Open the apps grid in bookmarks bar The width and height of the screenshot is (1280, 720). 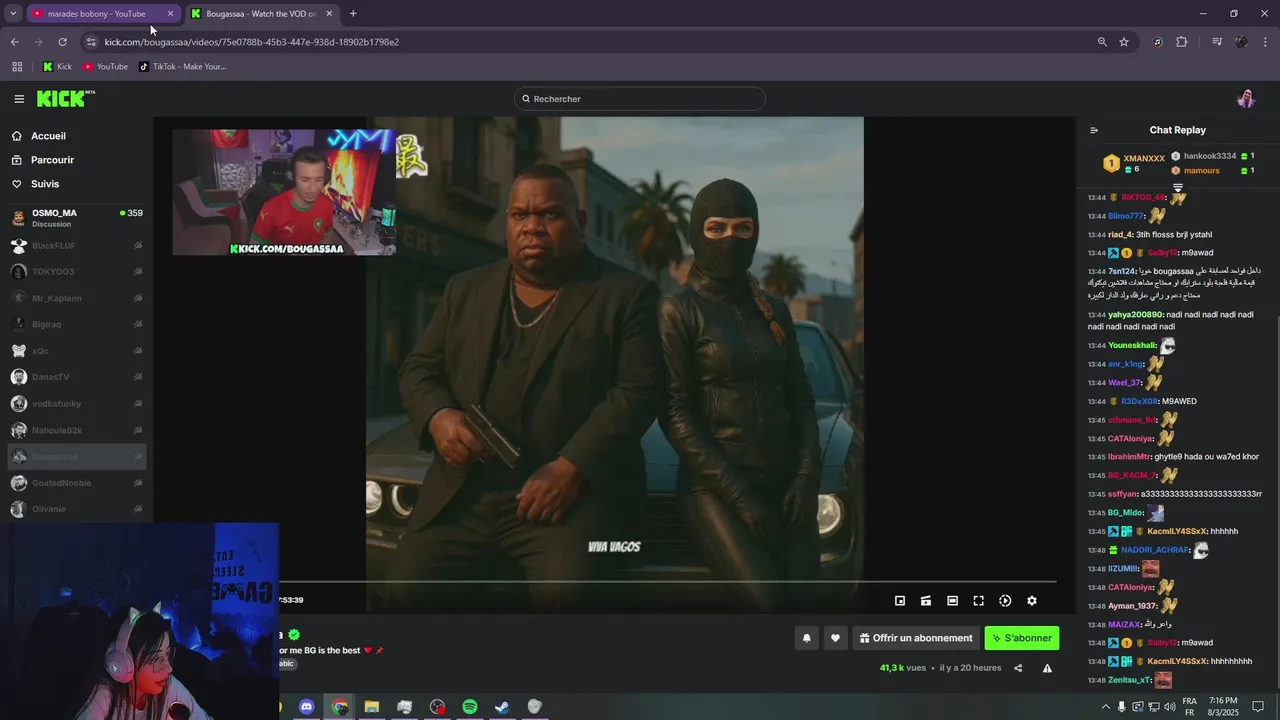click(17, 67)
